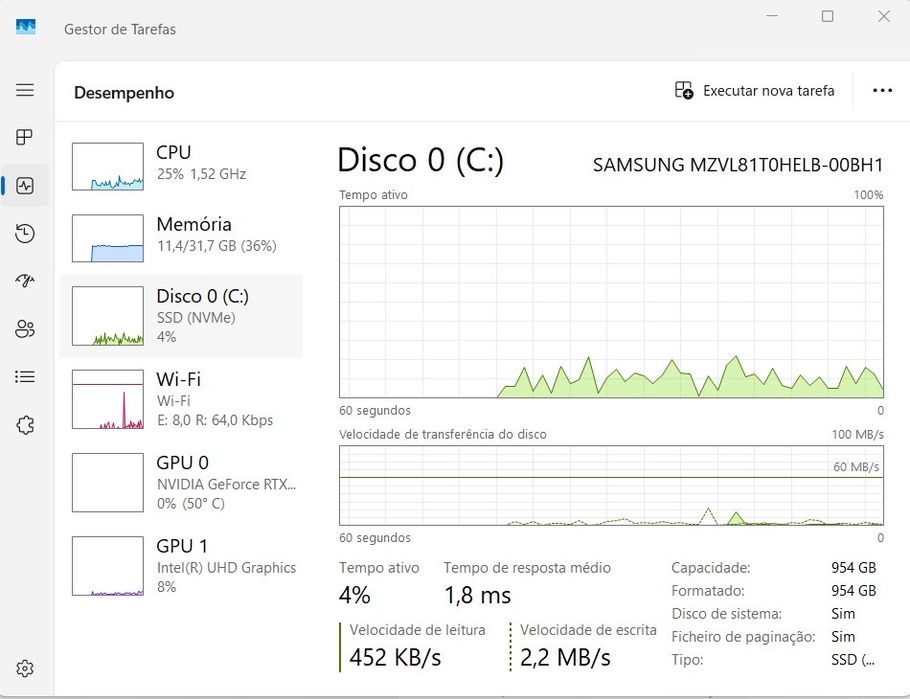Click Velocidade de transferência do disco label
The width and height of the screenshot is (910, 699).
(443, 434)
